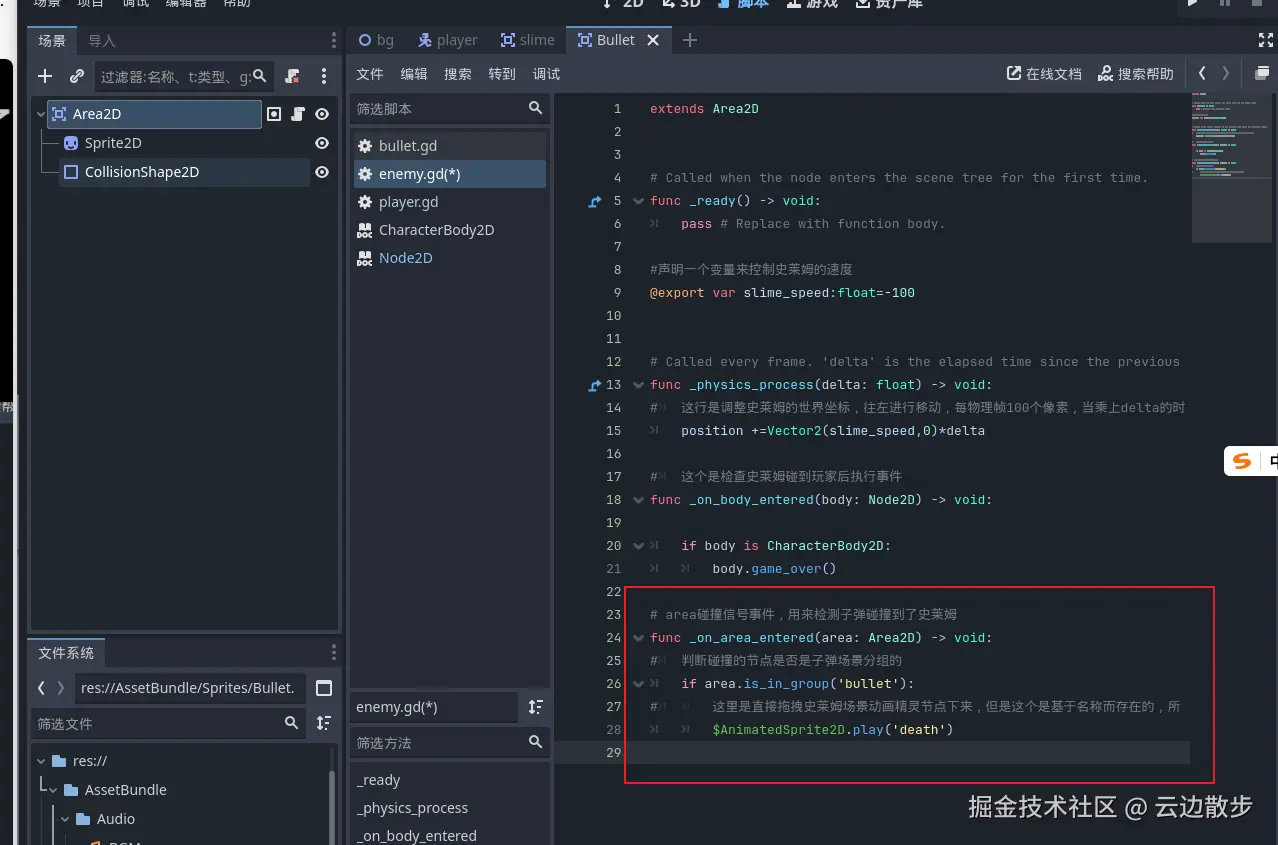The height and width of the screenshot is (845, 1278).
Task: Click search icon in filter methods box
Action: tap(536, 742)
